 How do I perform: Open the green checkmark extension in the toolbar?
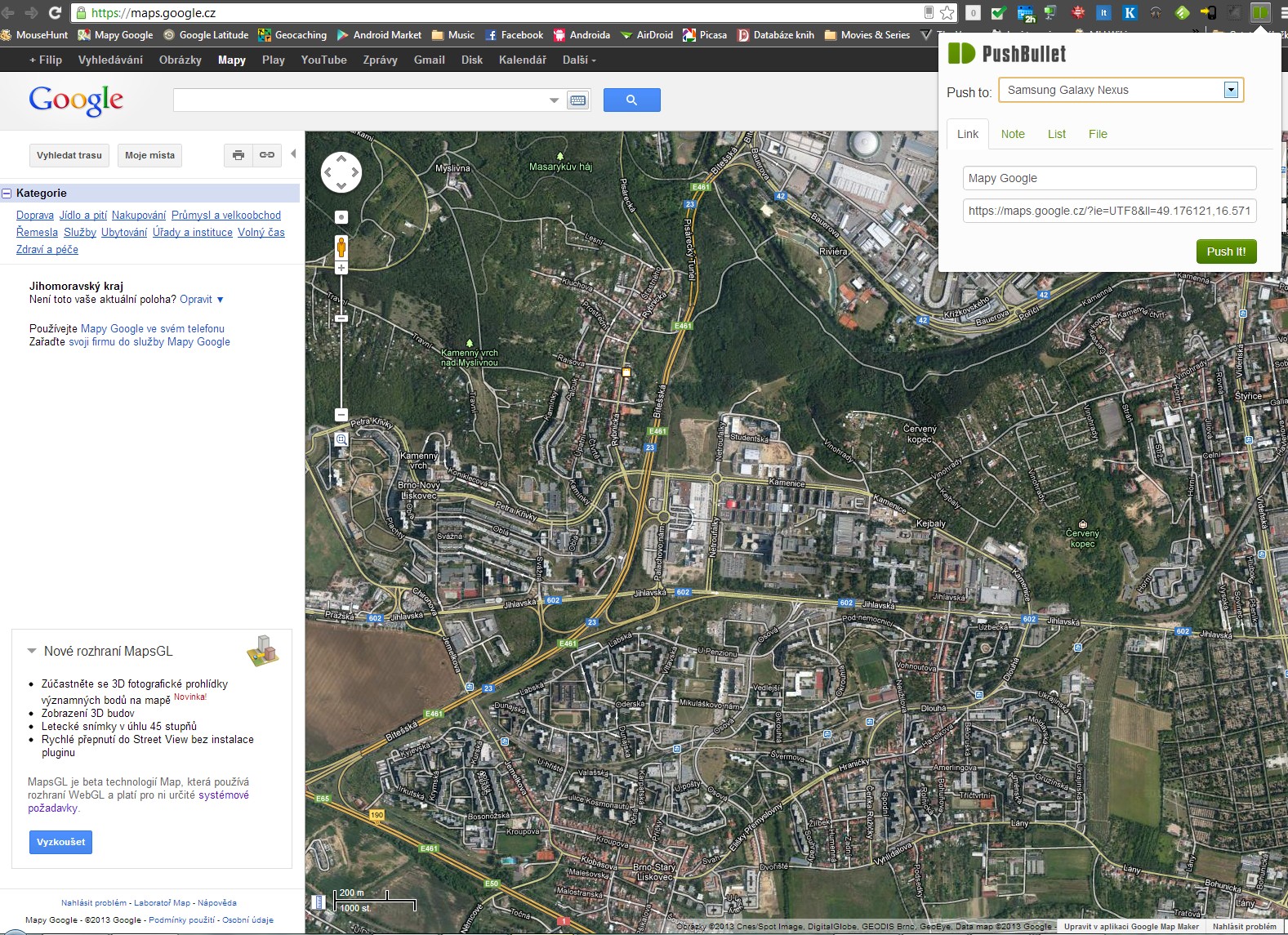[x=998, y=12]
